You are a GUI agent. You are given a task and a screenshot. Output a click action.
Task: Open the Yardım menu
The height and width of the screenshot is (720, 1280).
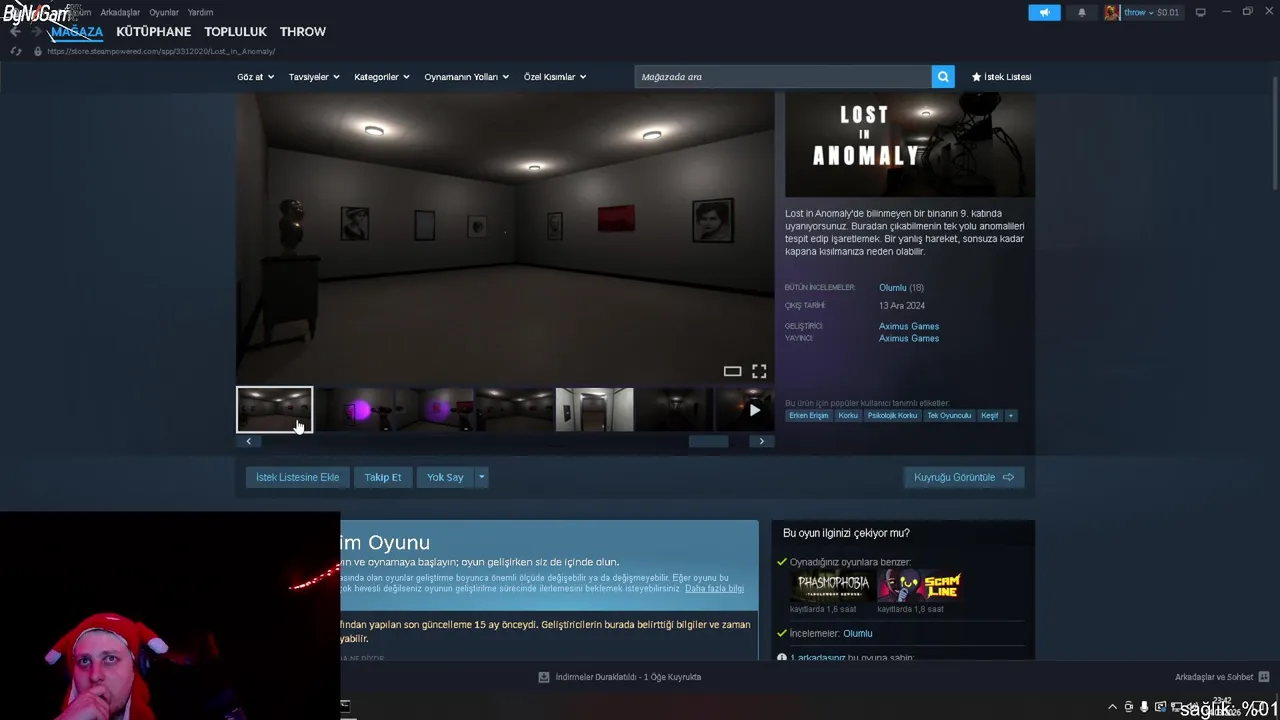200,12
